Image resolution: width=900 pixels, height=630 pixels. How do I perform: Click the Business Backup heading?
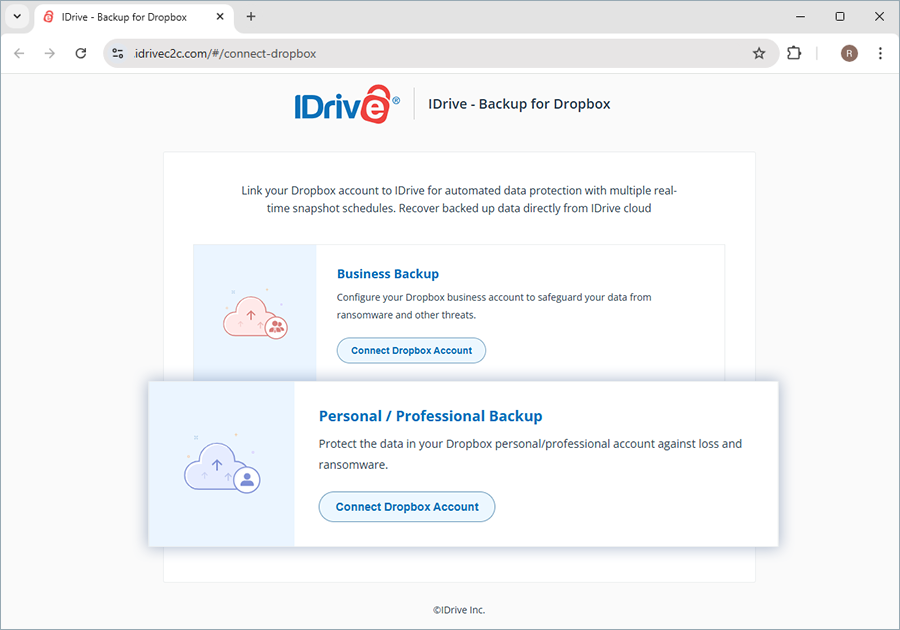tap(388, 274)
